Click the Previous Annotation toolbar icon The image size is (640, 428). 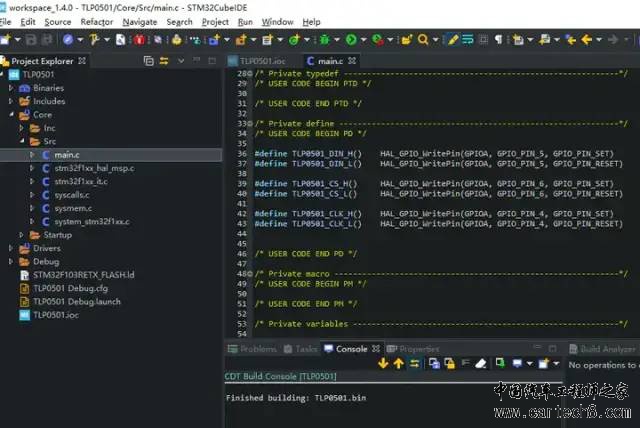544,40
